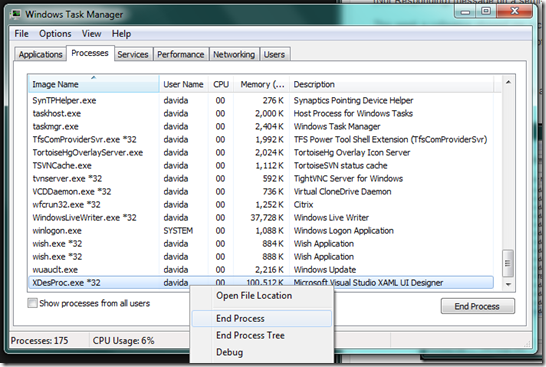This screenshot has height=367, width=546.
Task: Go to the Performance tab
Action: [181, 54]
